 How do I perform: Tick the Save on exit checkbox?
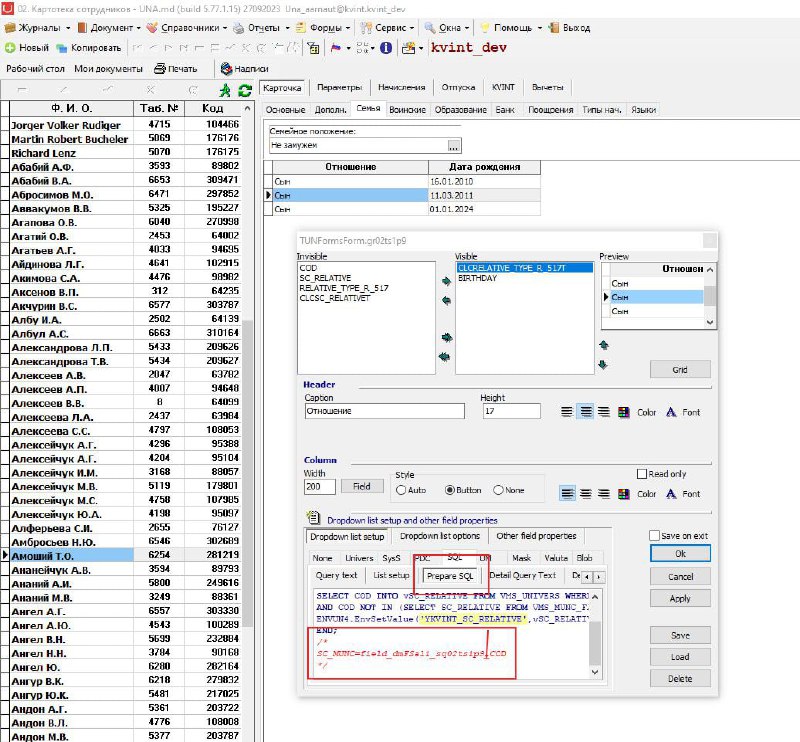click(x=655, y=536)
